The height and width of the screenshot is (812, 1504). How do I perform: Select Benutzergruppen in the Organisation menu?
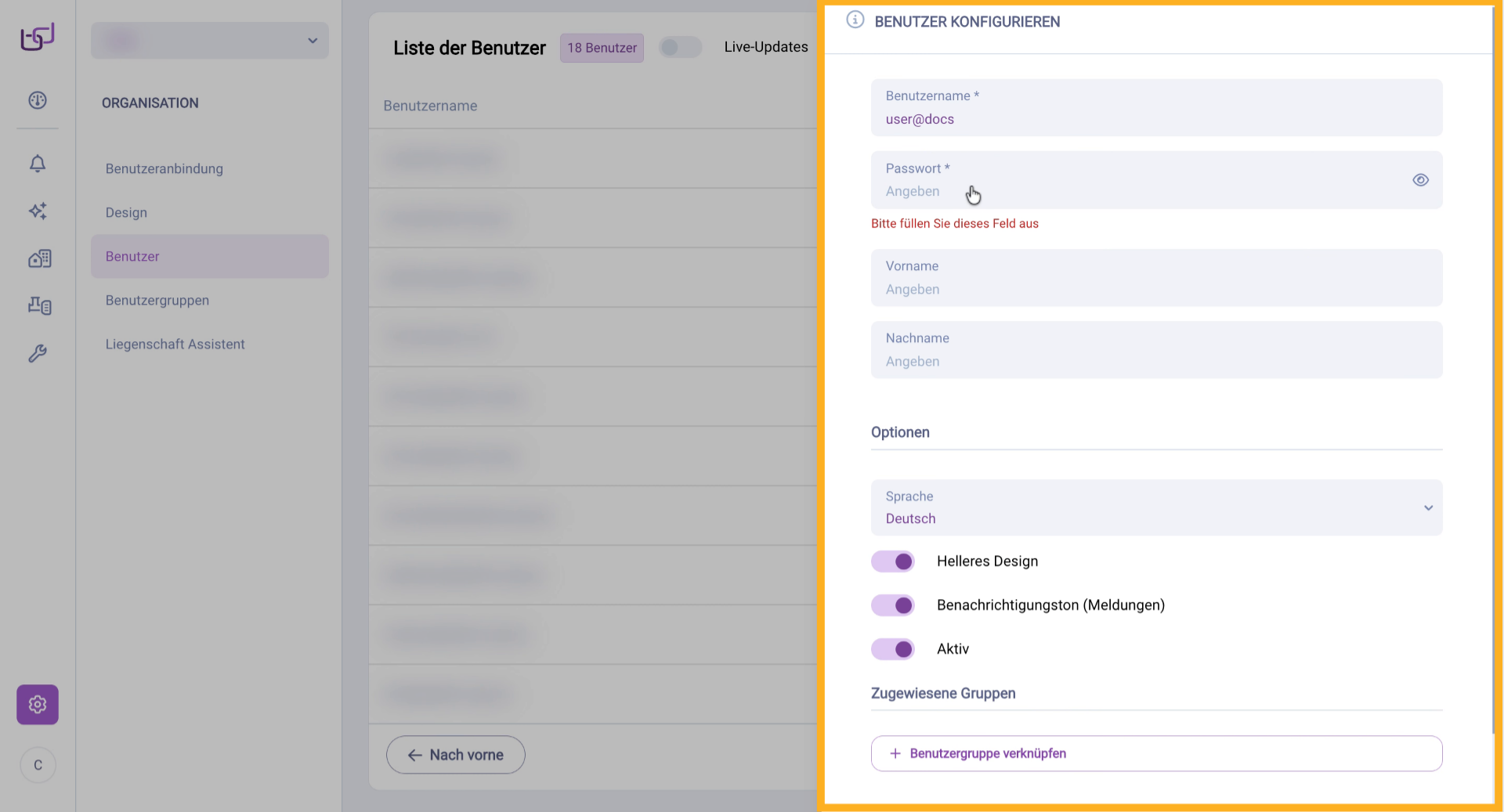(157, 301)
